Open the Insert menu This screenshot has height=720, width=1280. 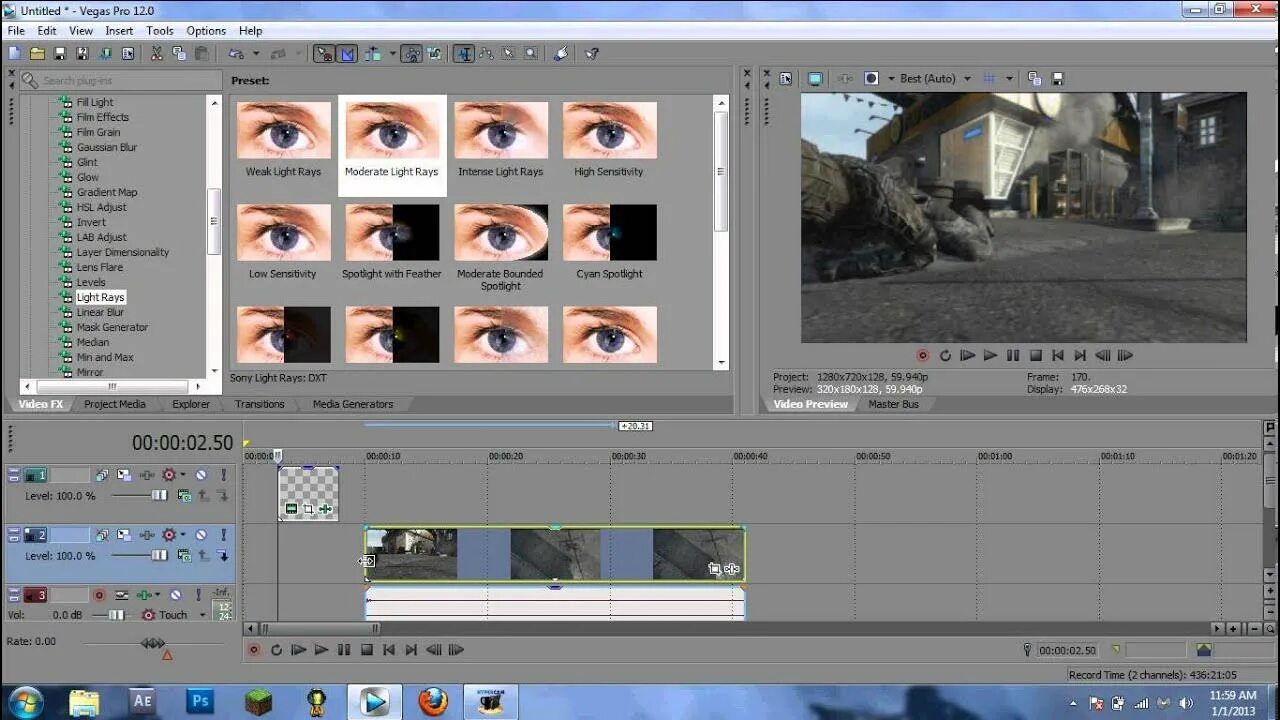[x=119, y=31]
